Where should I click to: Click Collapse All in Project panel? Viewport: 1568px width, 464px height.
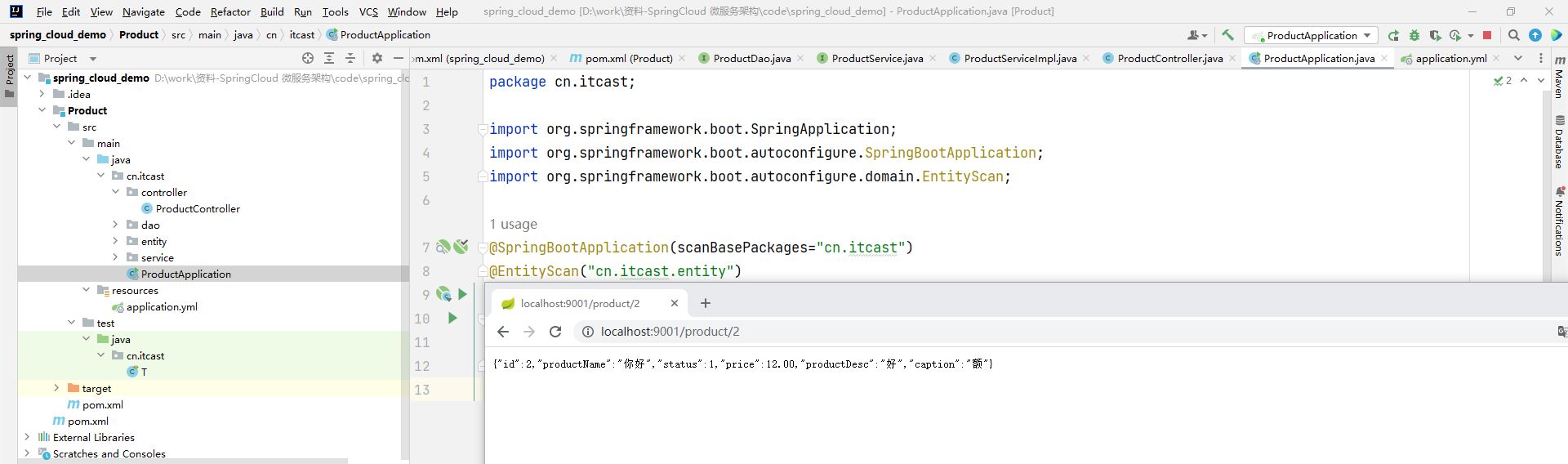350,58
